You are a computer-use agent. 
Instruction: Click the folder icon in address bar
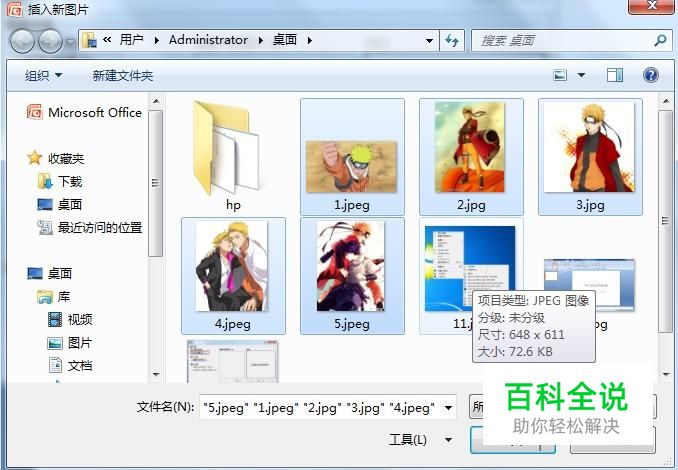click(89, 40)
